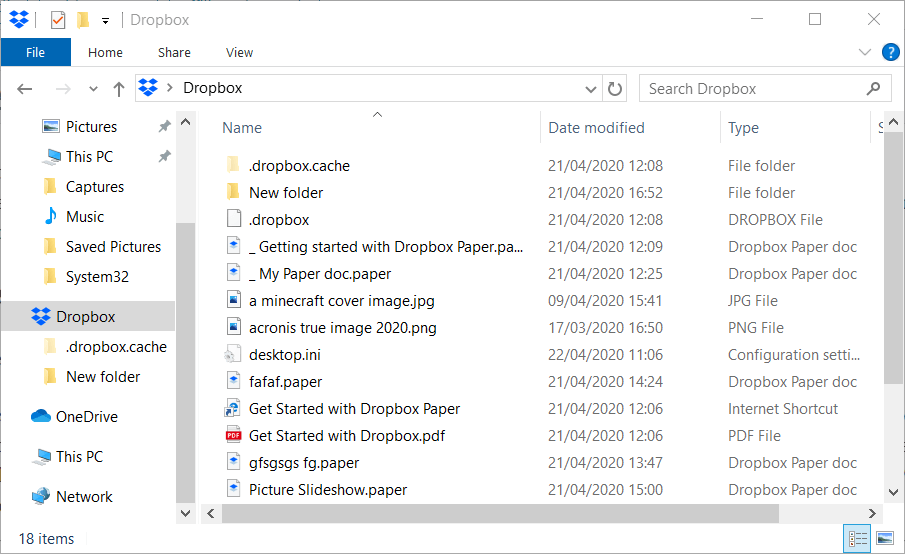905x554 pixels.
Task: Expand the ribbon using the chevron
Action: pyautogui.click(x=865, y=53)
